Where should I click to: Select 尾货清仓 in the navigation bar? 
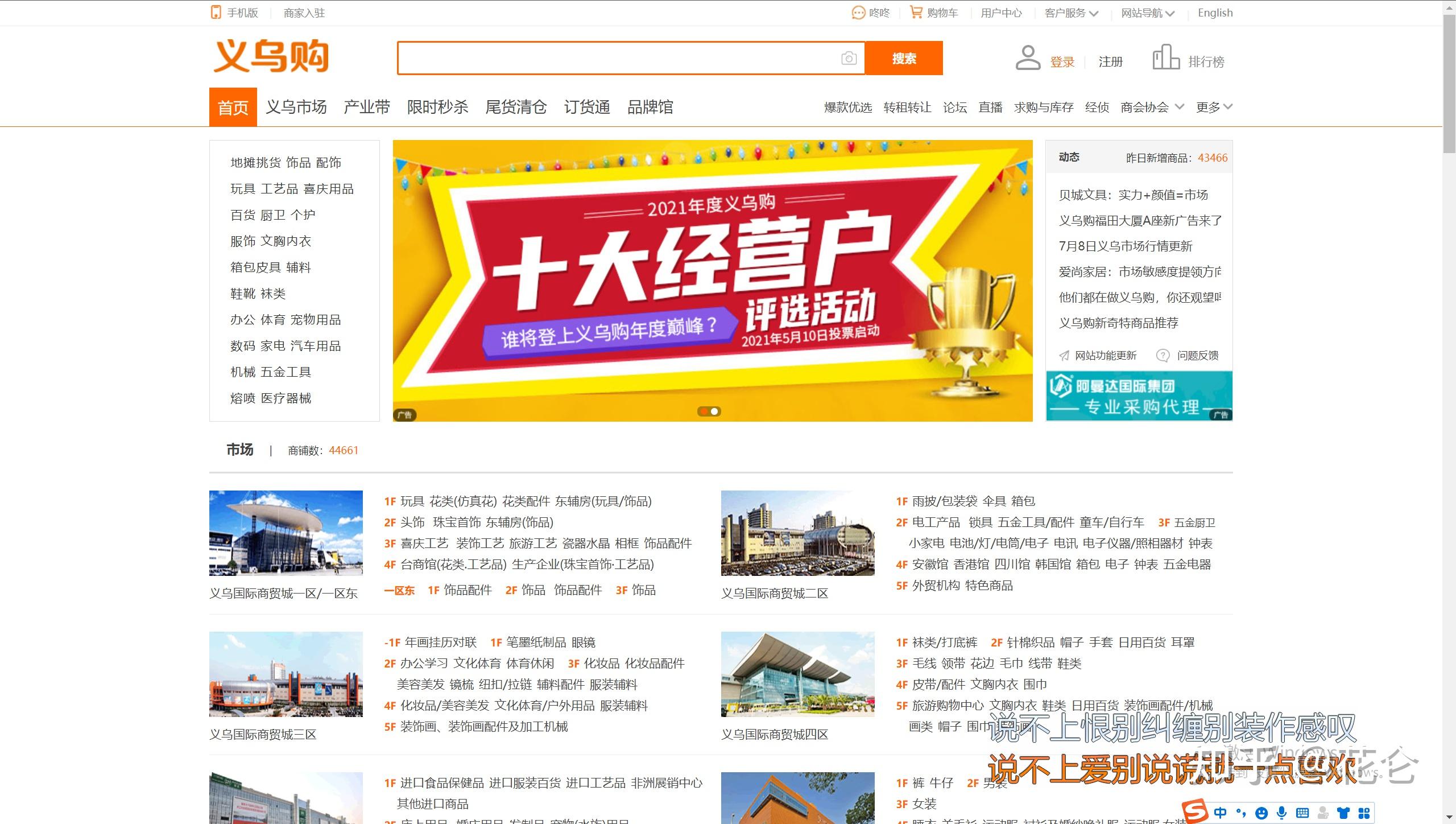516,107
